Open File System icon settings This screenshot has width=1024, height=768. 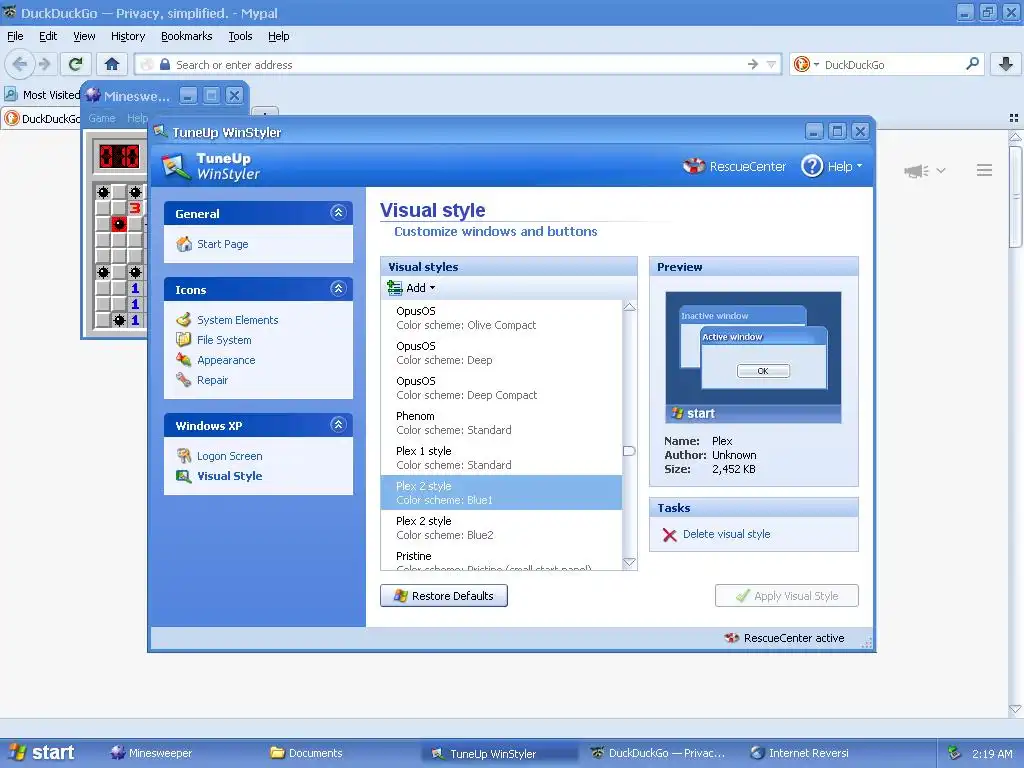pos(214,340)
